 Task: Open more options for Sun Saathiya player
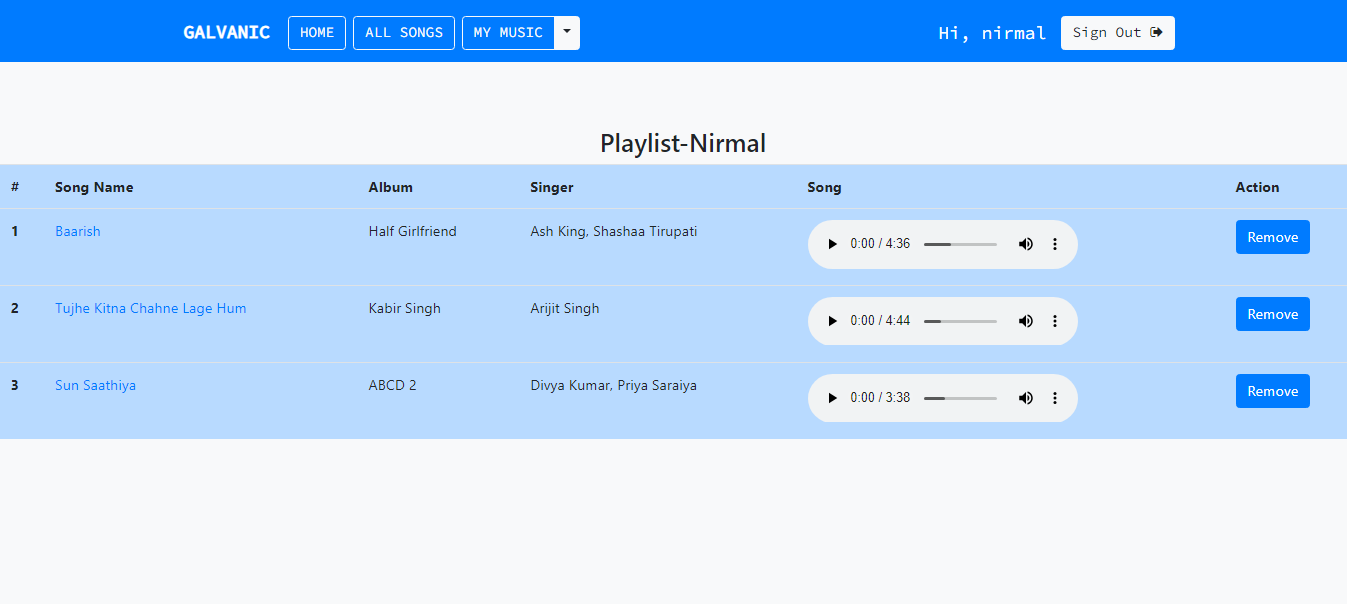pyautogui.click(x=1054, y=398)
